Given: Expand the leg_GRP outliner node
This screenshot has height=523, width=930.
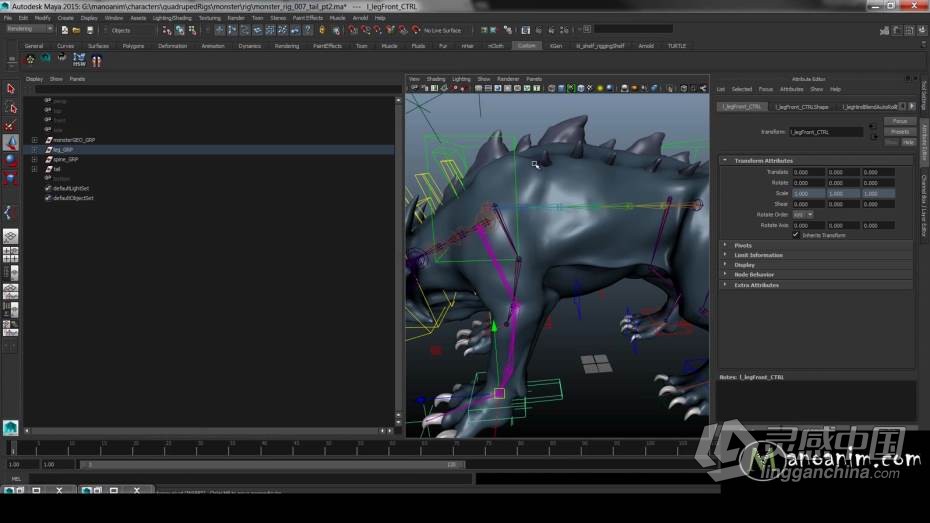Looking at the screenshot, I should click(x=34, y=150).
